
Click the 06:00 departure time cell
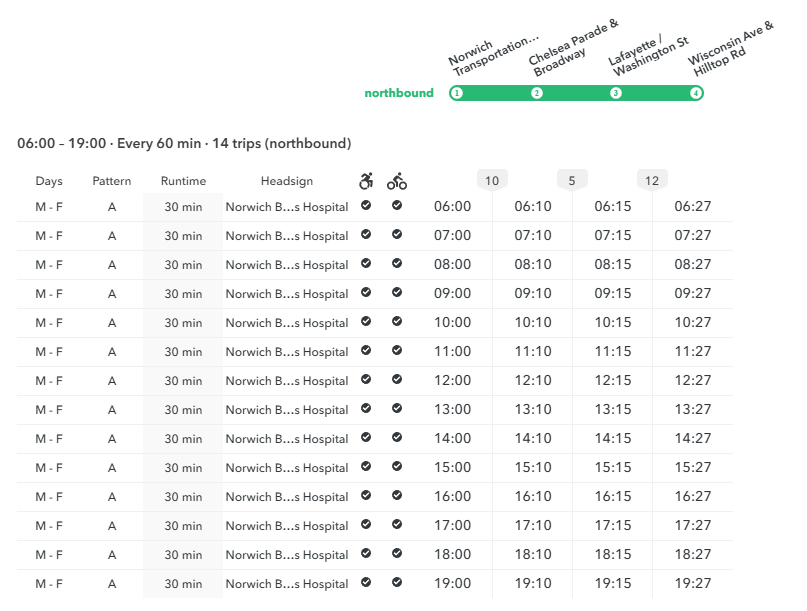(452, 206)
